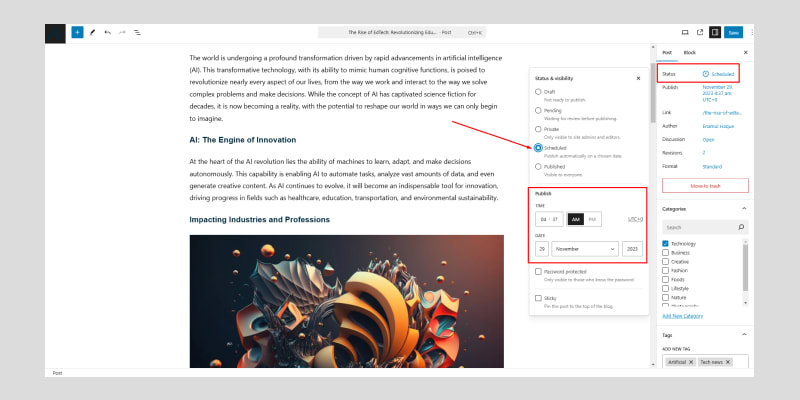Select the Pending status option
The width and height of the screenshot is (800, 400).
[x=538, y=110]
